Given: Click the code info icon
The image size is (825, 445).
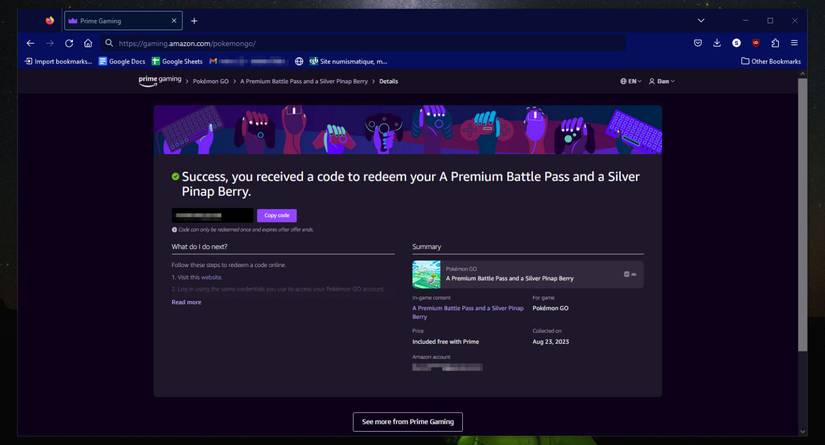Looking at the screenshot, I should pyautogui.click(x=174, y=230).
